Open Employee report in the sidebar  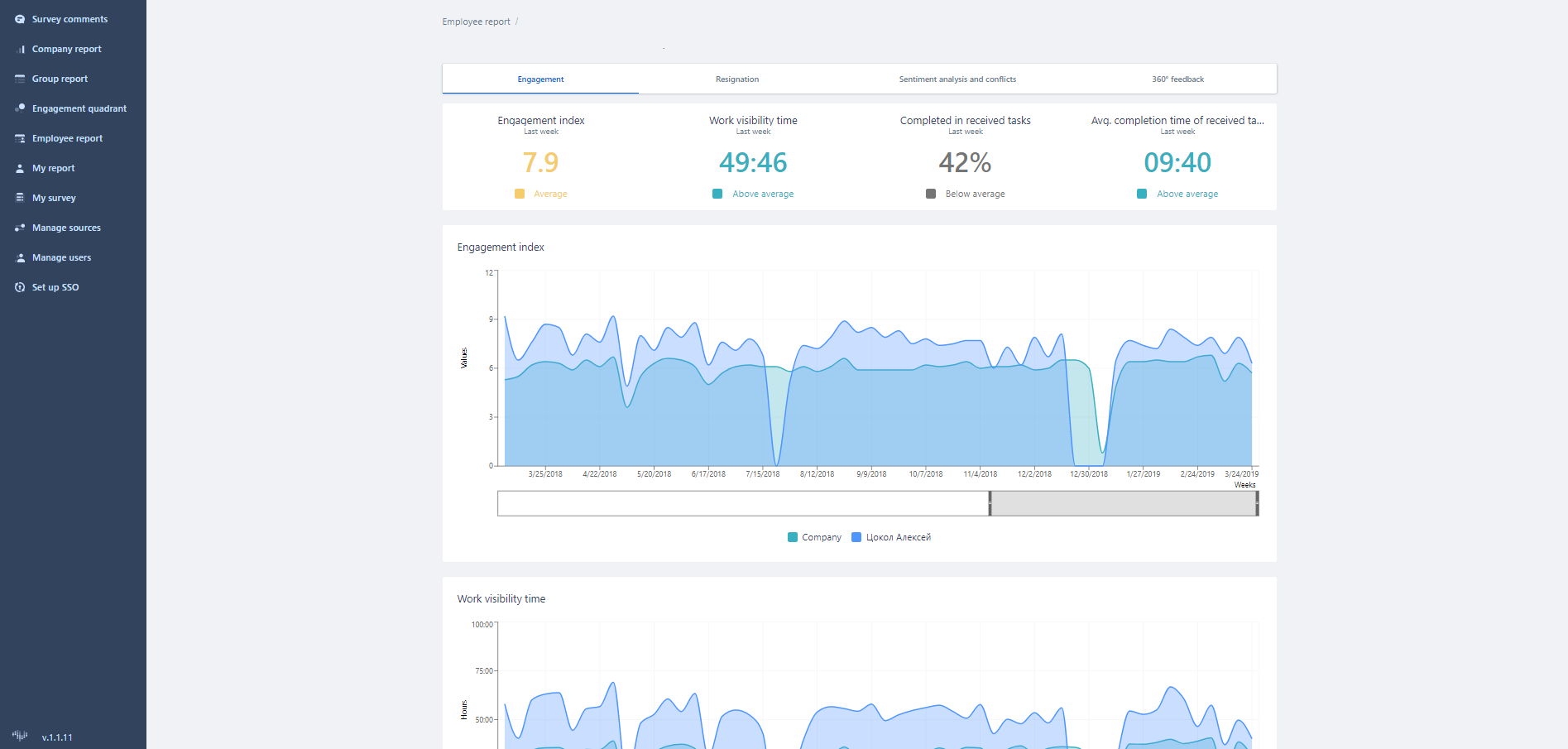coord(67,138)
